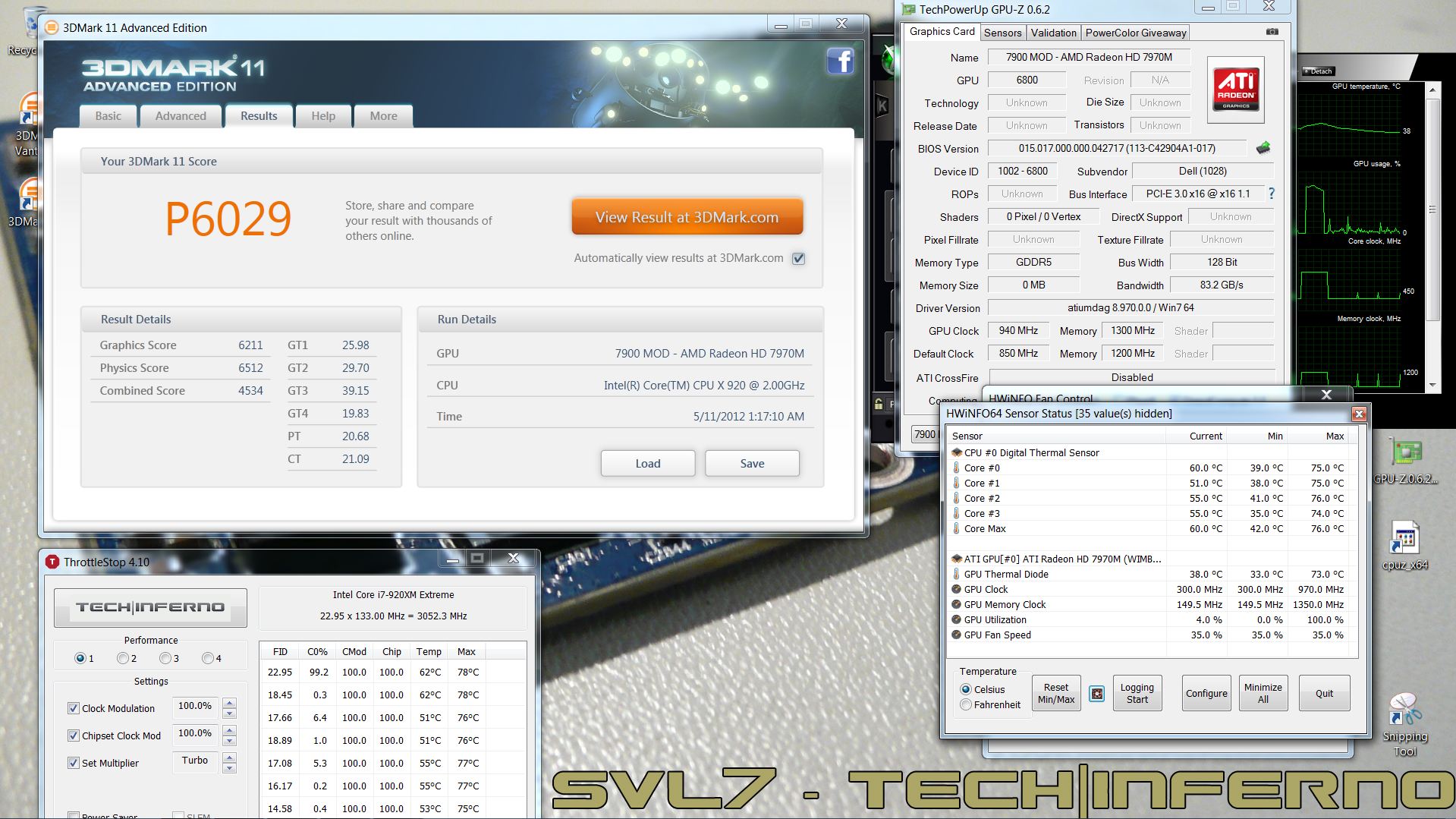Viewport: 1456px width, 819px height.
Task: Click the GPU-Z title bar icon
Action: pos(909,10)
